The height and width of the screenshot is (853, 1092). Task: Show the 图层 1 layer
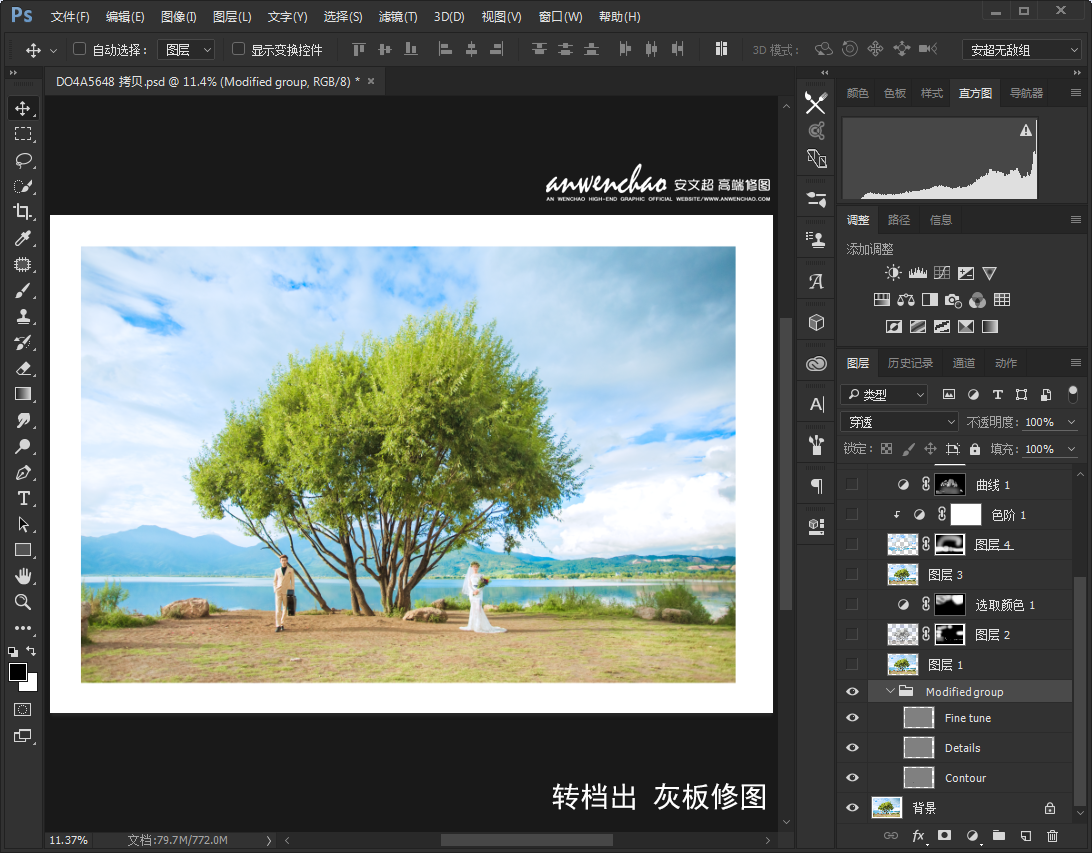point(852,664)
